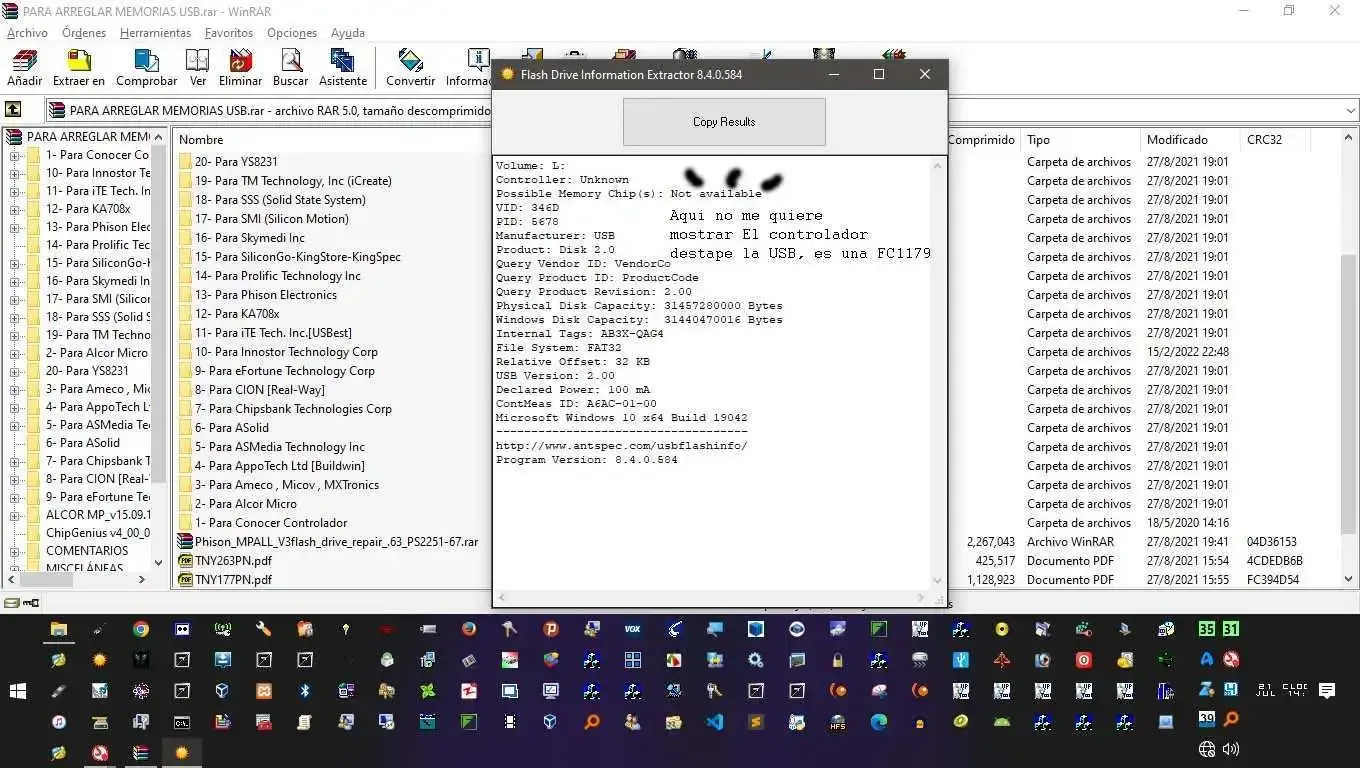
Task: Expand the '13- Para Phison Elec' tree node
Action: point(15,227)
